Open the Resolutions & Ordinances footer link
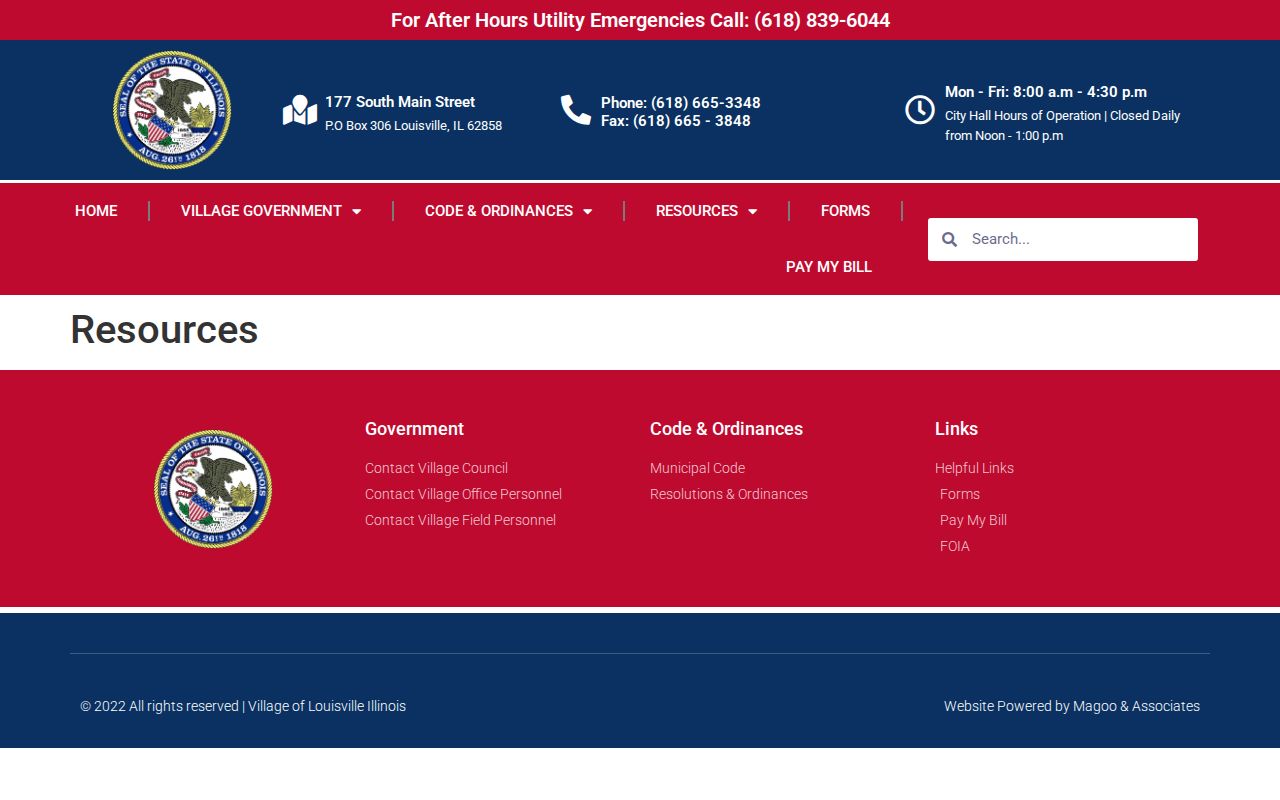Screen dimensions: 1280x800 (x=729, y=494)
